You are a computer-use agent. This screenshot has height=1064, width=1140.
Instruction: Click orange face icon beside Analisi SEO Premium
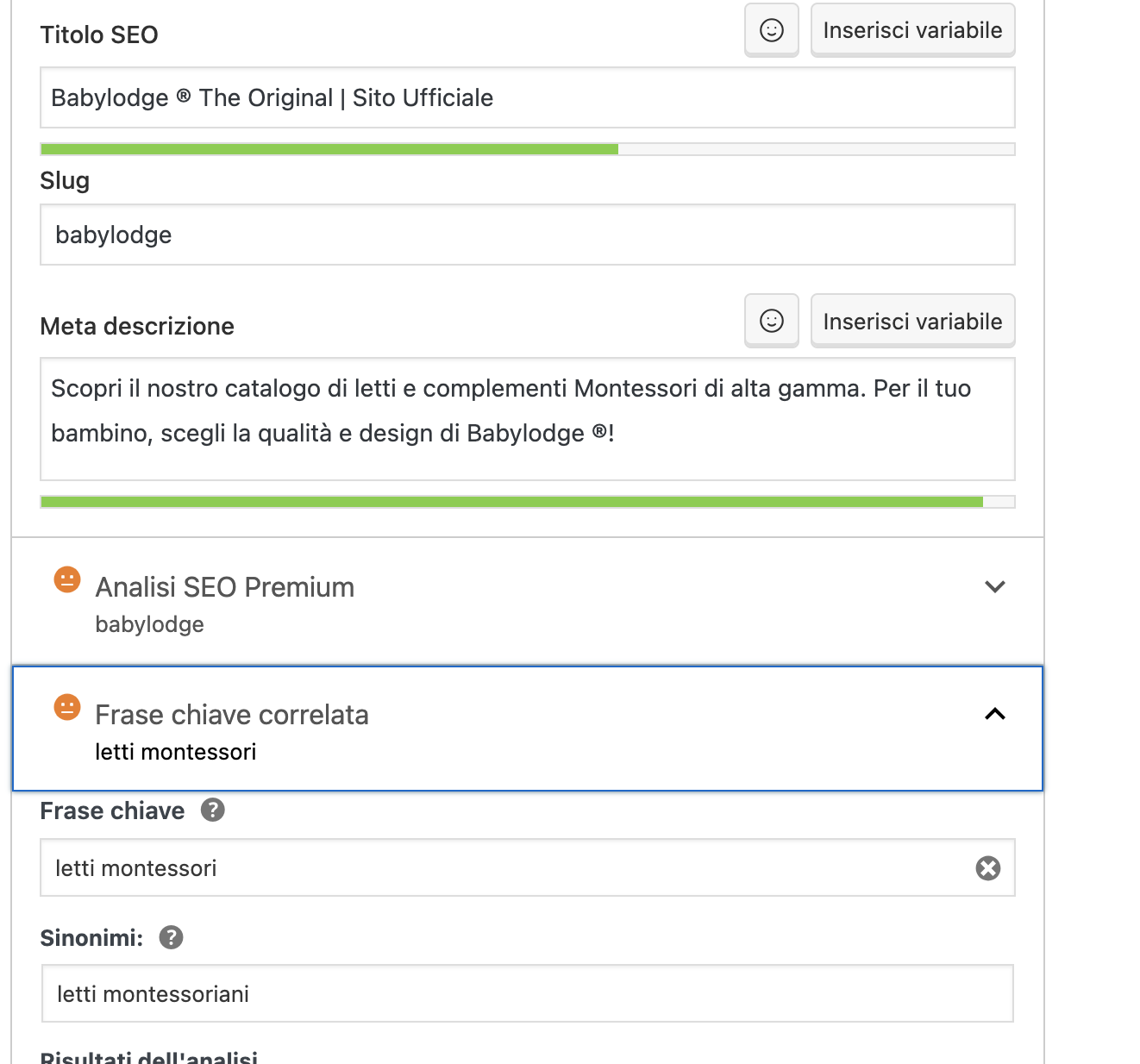pos(67,579)
